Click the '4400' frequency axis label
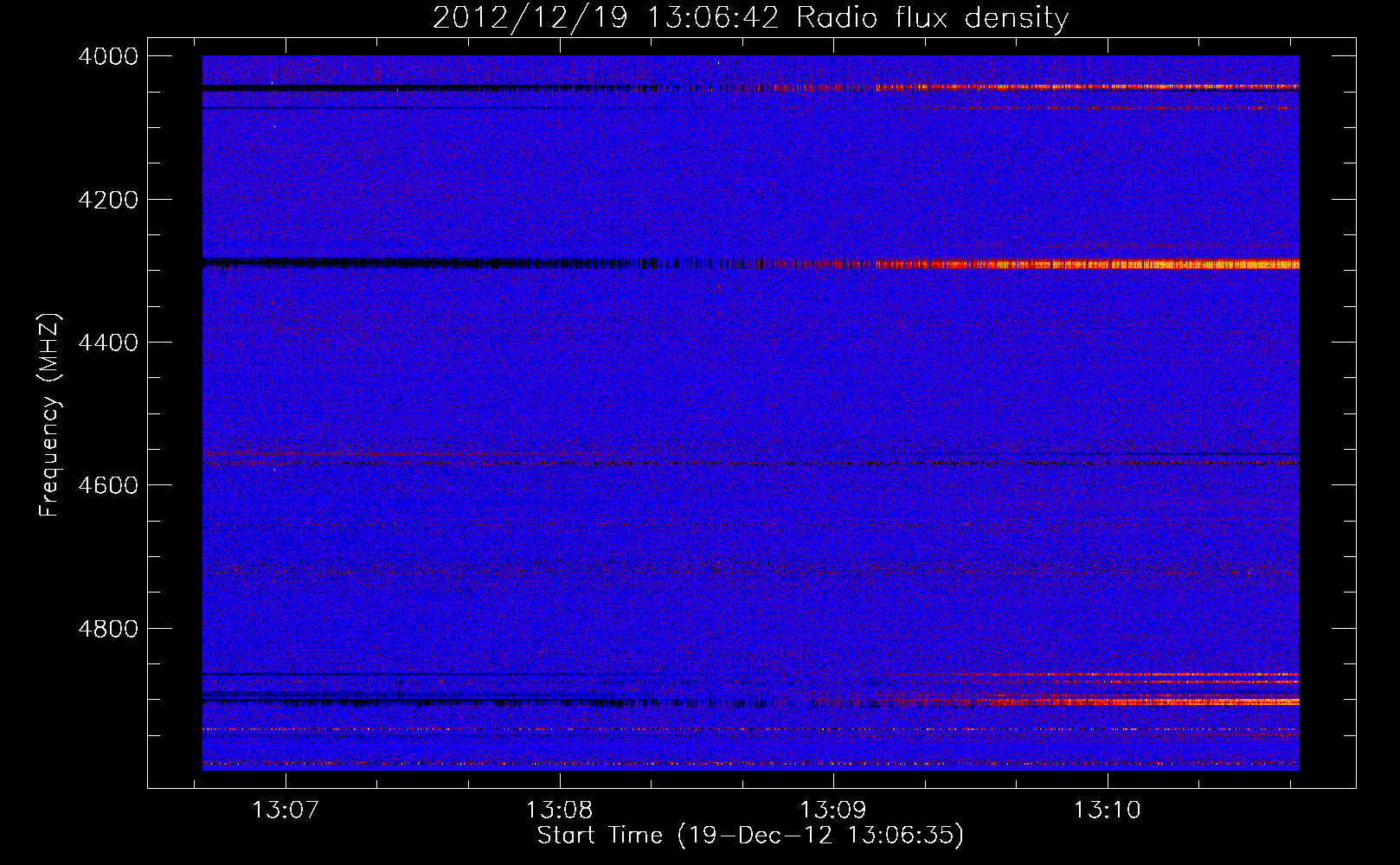This screenshot has height=865, width=1400. (108, 343)
